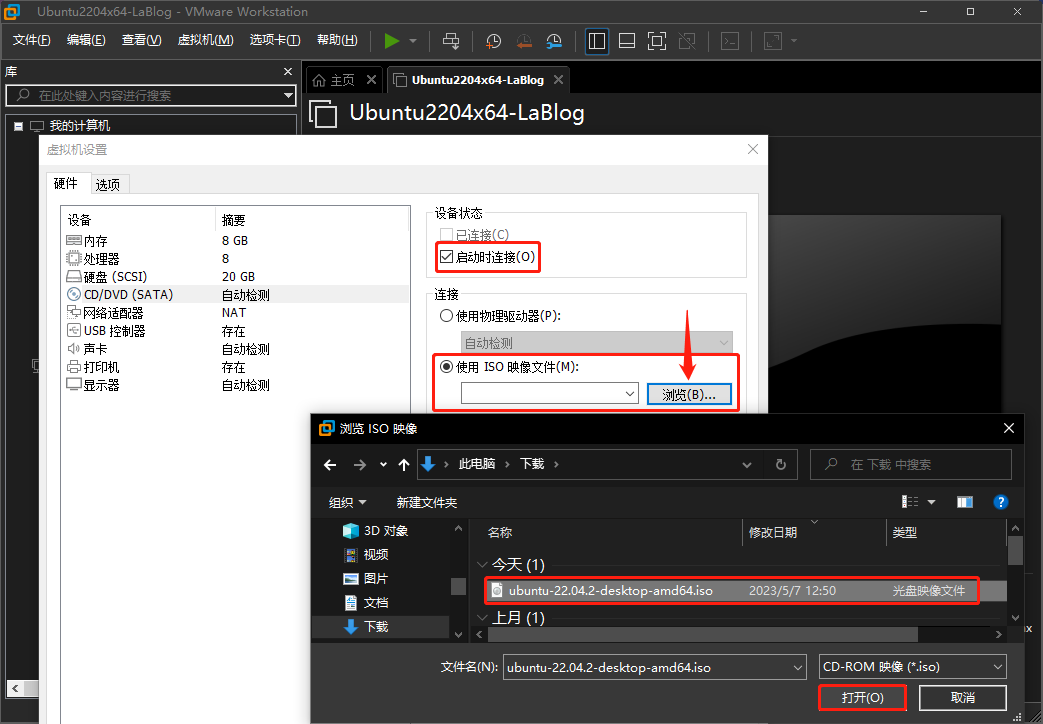Open the 虚拟机(M) menu

point(205,40)
